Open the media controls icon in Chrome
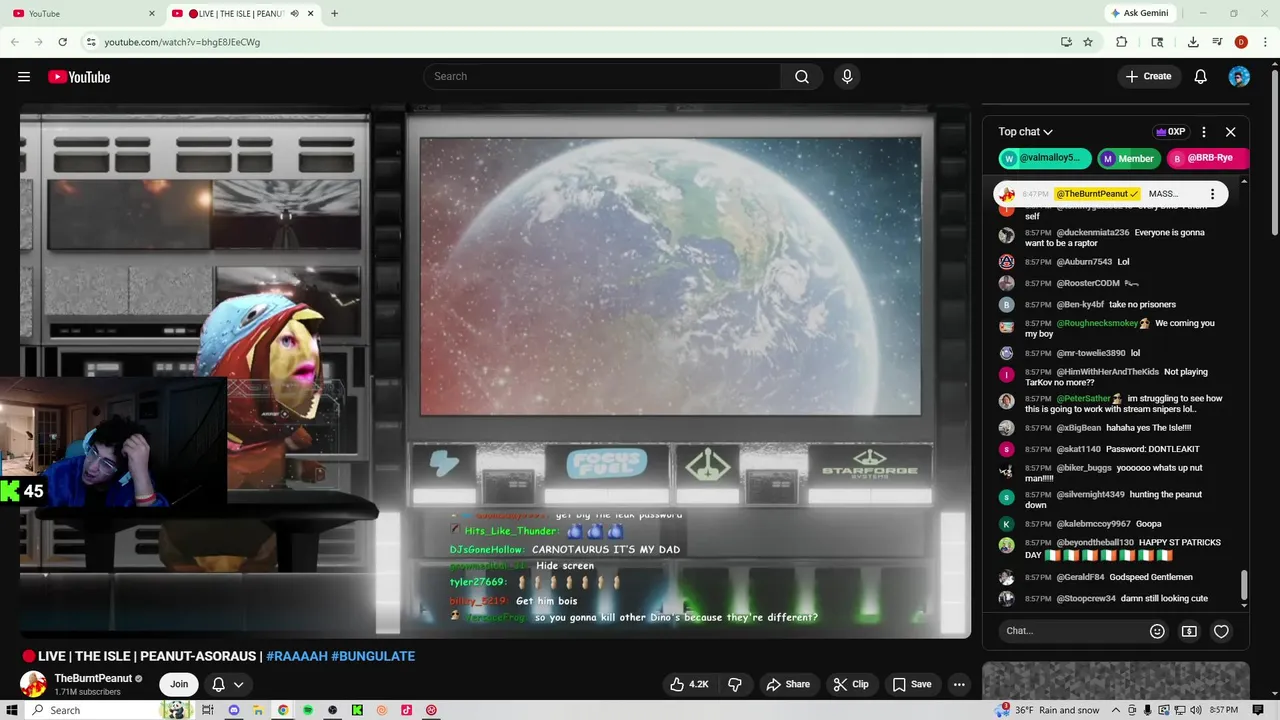 [1217, 42]
